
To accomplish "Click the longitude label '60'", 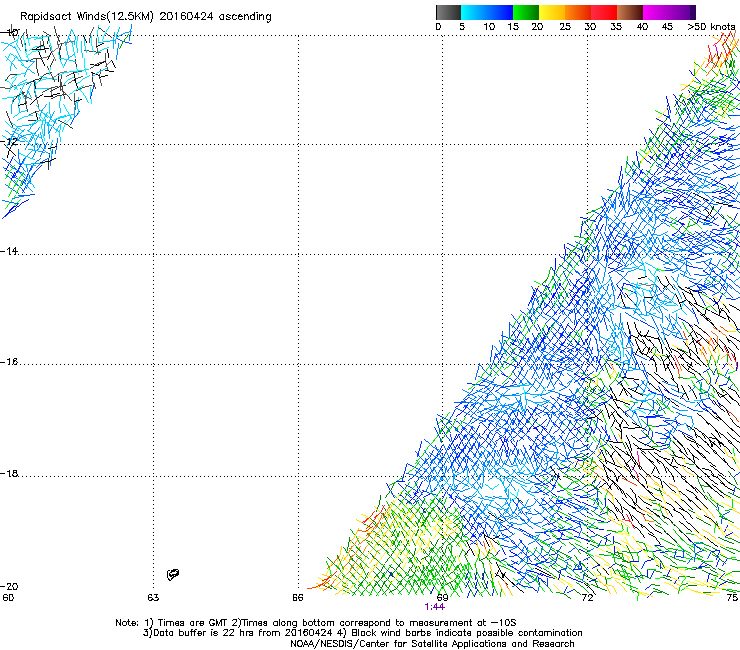I will pyautogui.click(x=8, y=598).
